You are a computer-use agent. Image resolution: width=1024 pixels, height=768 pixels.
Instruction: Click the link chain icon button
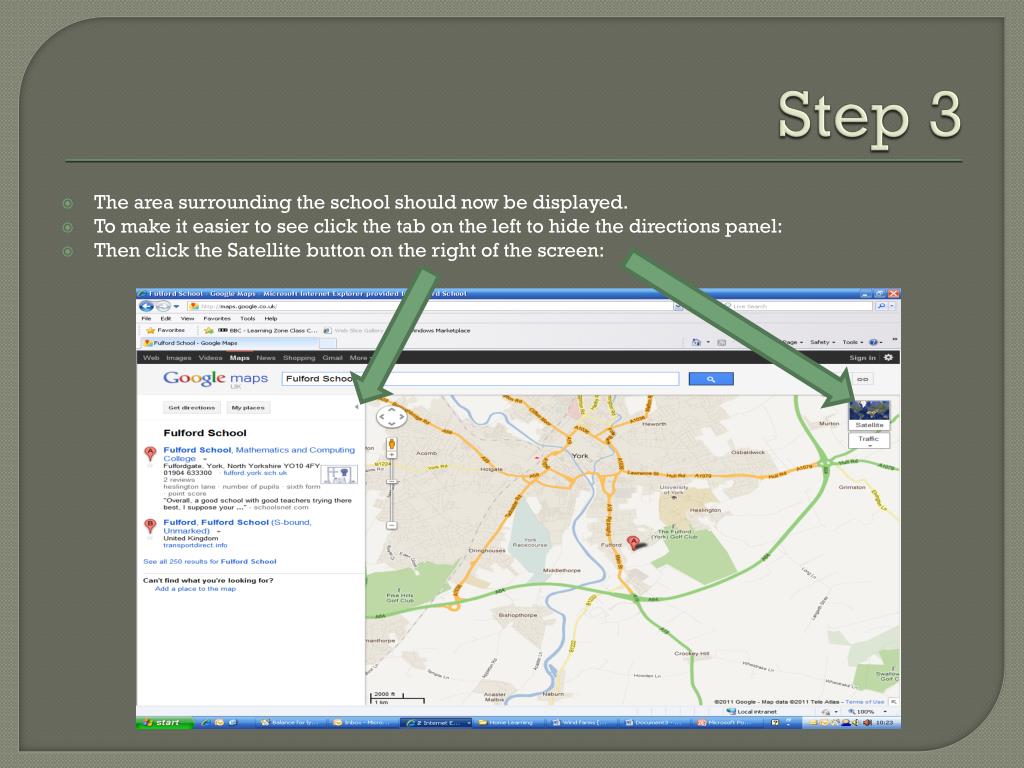click(x=863, y=379)
